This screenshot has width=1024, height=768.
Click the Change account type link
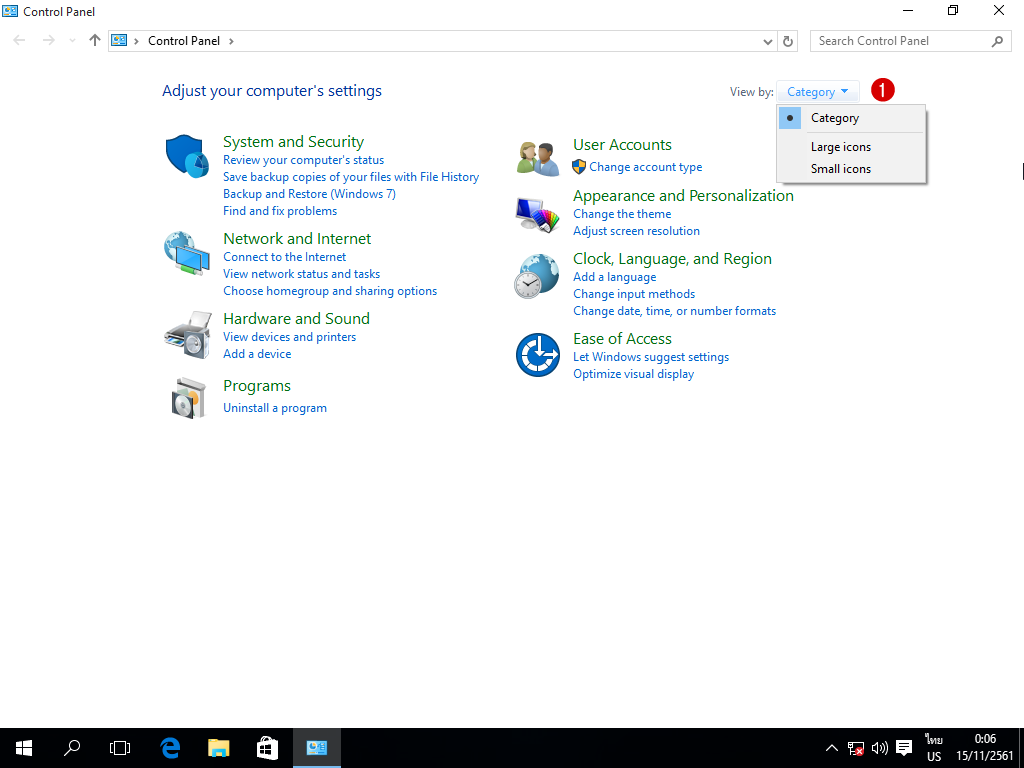(x=645, y=167)
